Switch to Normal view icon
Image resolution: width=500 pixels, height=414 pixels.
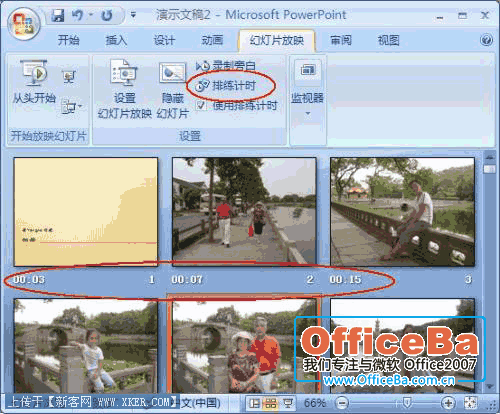[254, 404]
